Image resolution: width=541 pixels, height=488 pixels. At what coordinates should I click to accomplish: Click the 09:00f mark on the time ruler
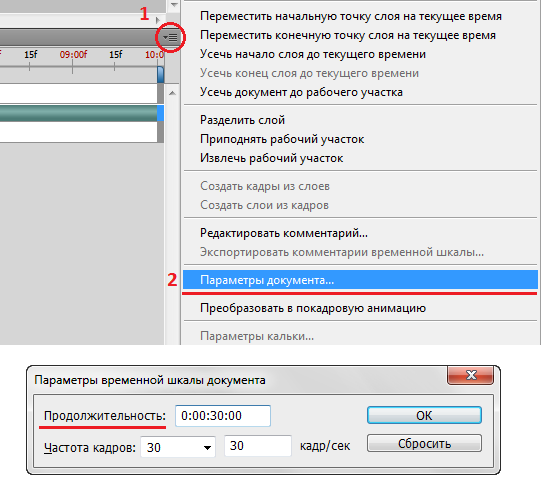point(73,55)
